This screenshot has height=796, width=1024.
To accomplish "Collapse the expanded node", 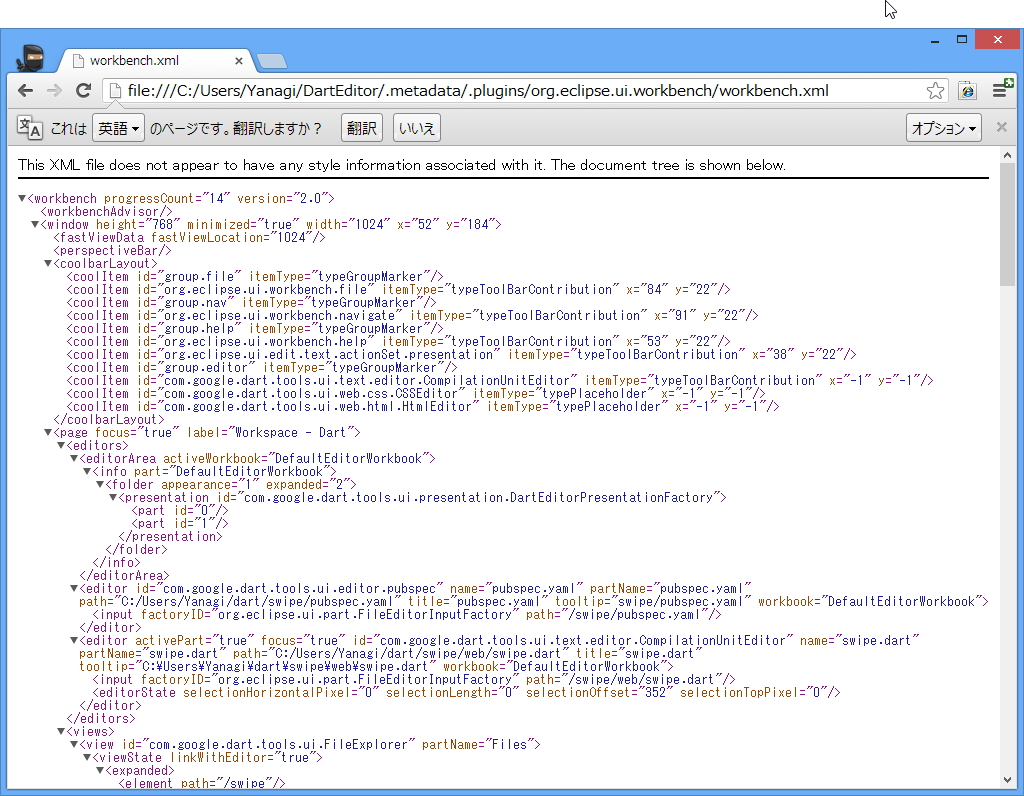I will pos(101,771).
